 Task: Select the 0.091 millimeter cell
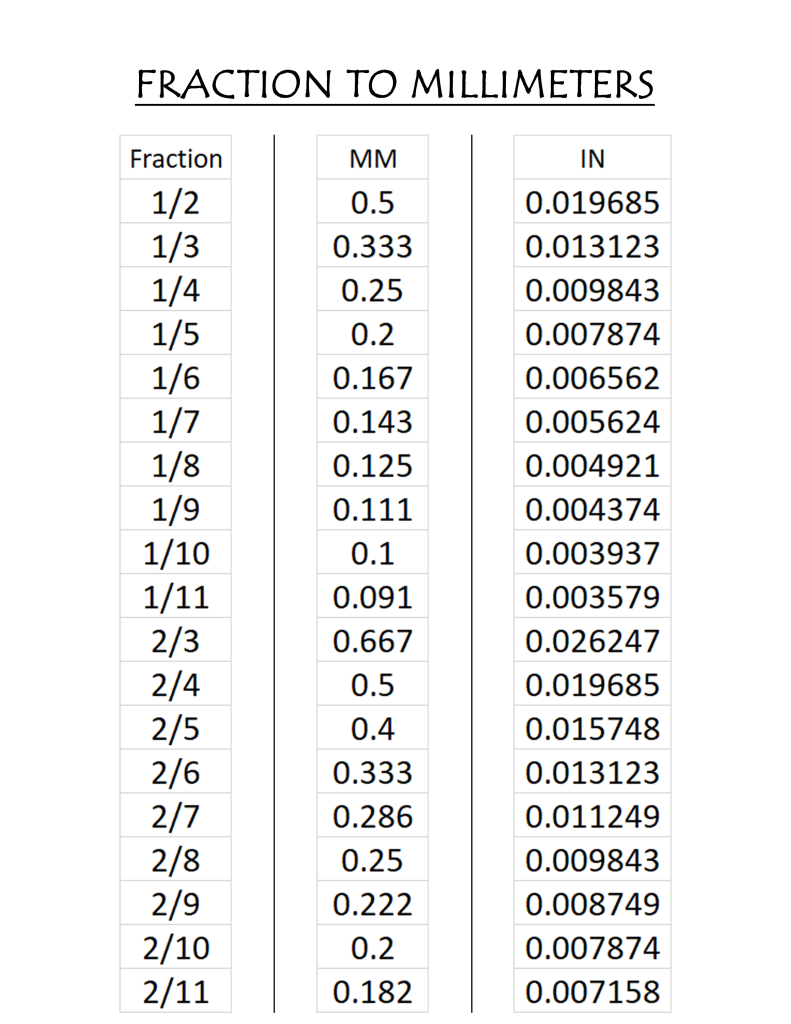372,596
